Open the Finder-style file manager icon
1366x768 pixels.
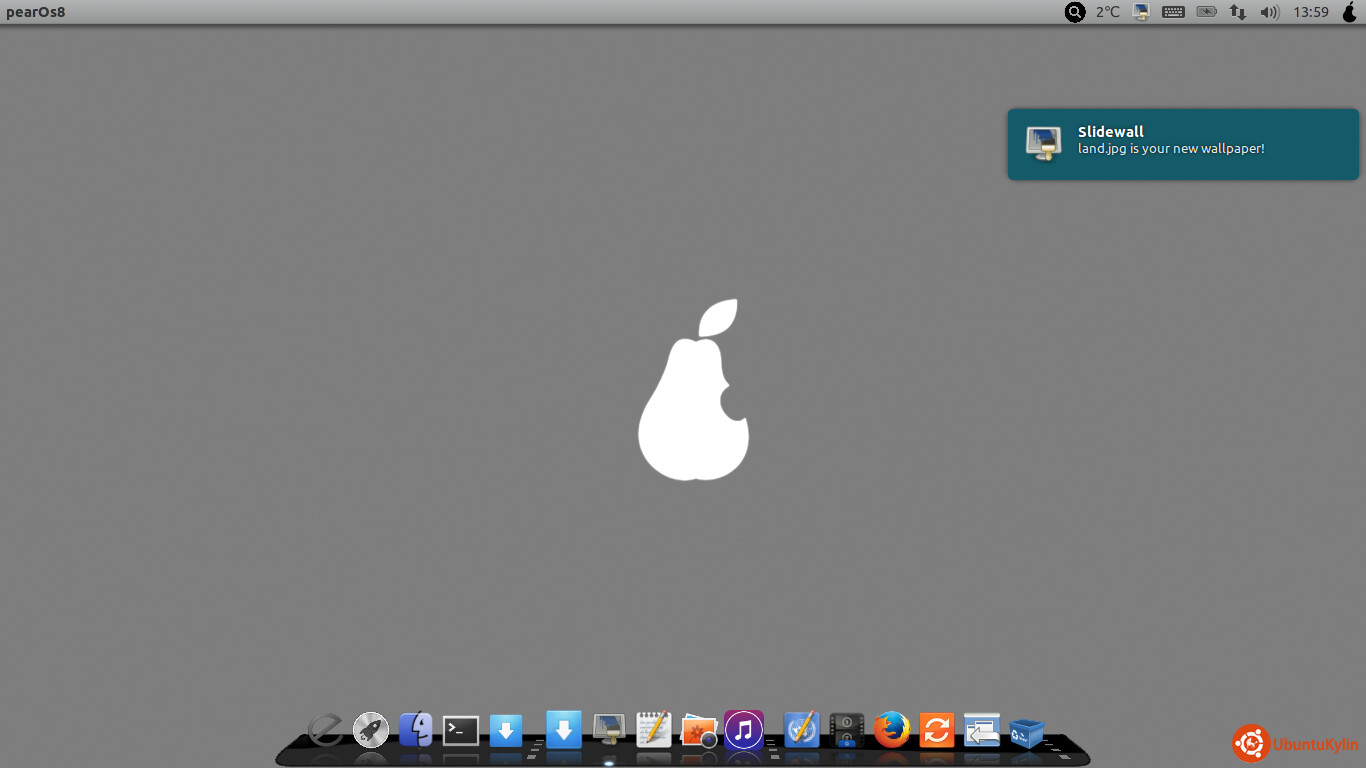click(x=416, y=729)
